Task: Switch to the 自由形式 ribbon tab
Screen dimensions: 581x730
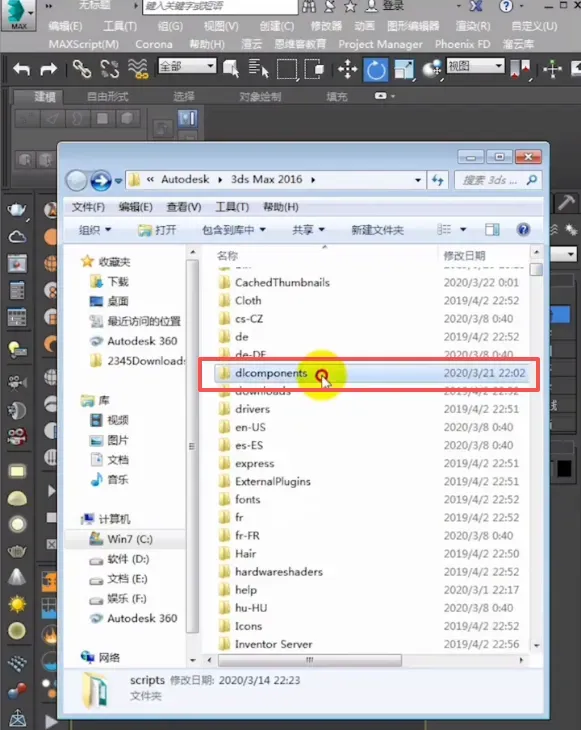Action: (x=108, y=96)
